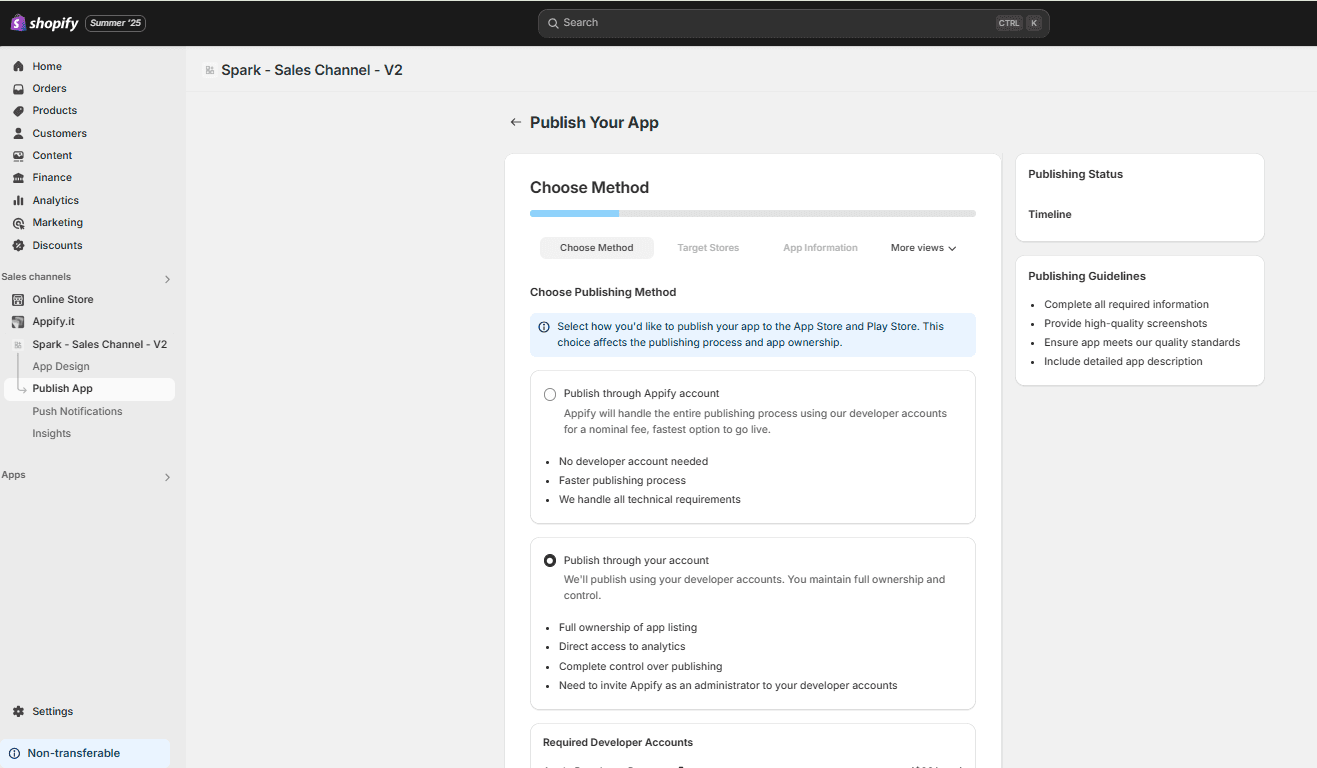This screenshot has width=1317, height=768.
Task: Switch to the Target Stores tab
Action: click(708, 247)
